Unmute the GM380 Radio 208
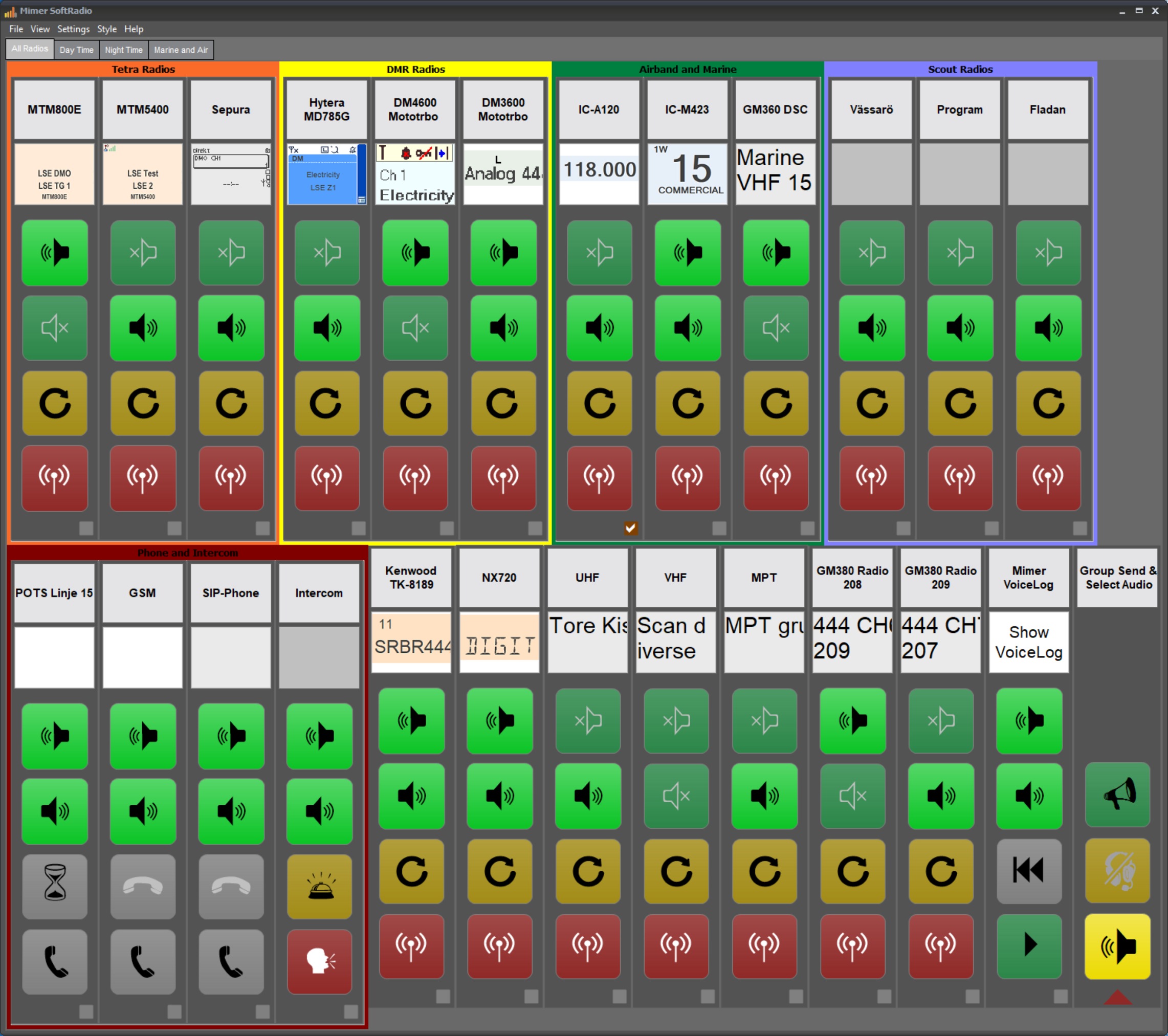This screenshot has height=1036, width=1168. coord(852,796)
